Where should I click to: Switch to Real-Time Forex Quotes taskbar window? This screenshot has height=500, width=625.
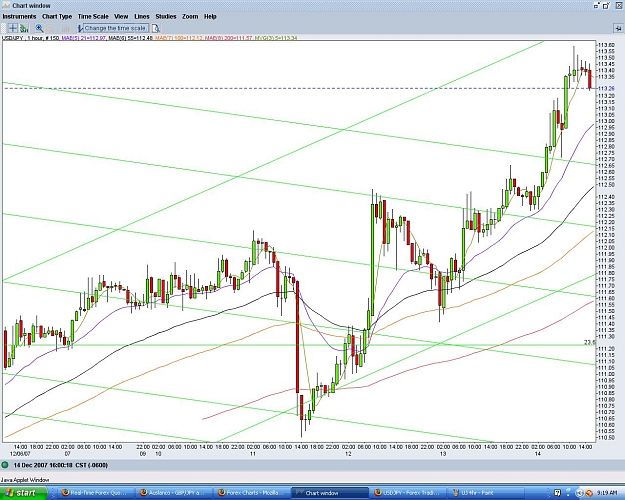pos(98,493)
